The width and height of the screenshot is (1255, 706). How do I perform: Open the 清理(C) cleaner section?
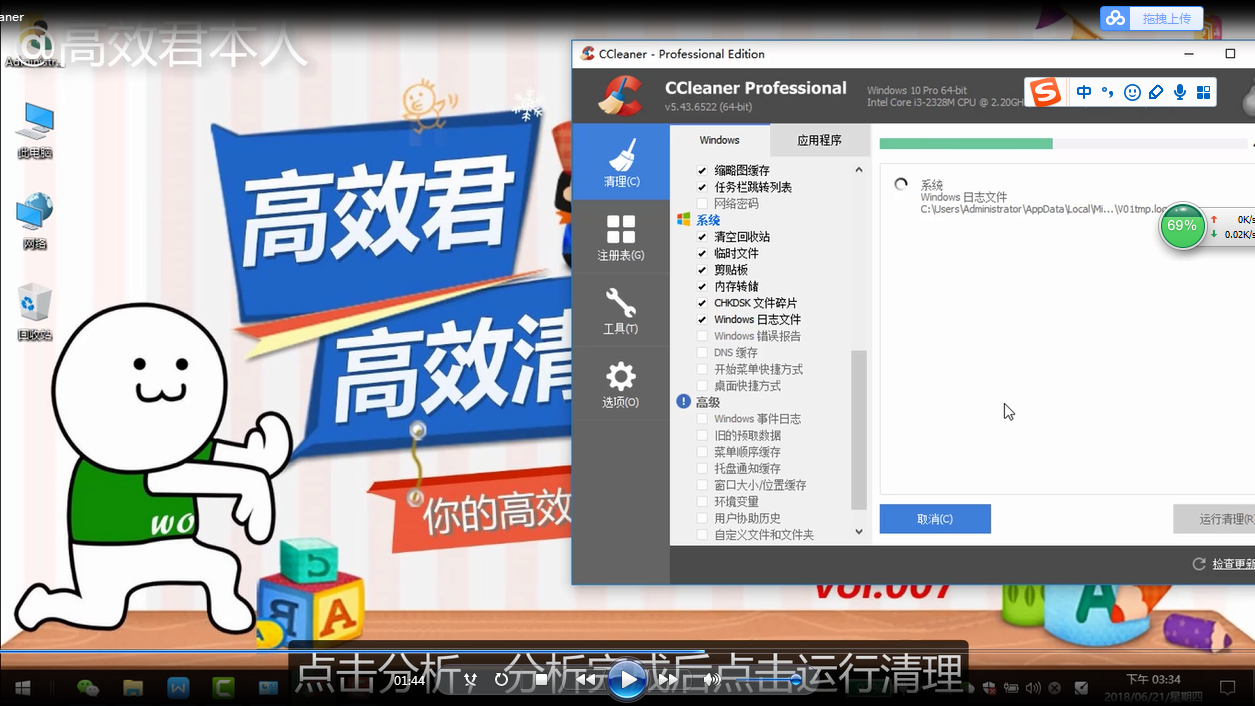point(621,162)
